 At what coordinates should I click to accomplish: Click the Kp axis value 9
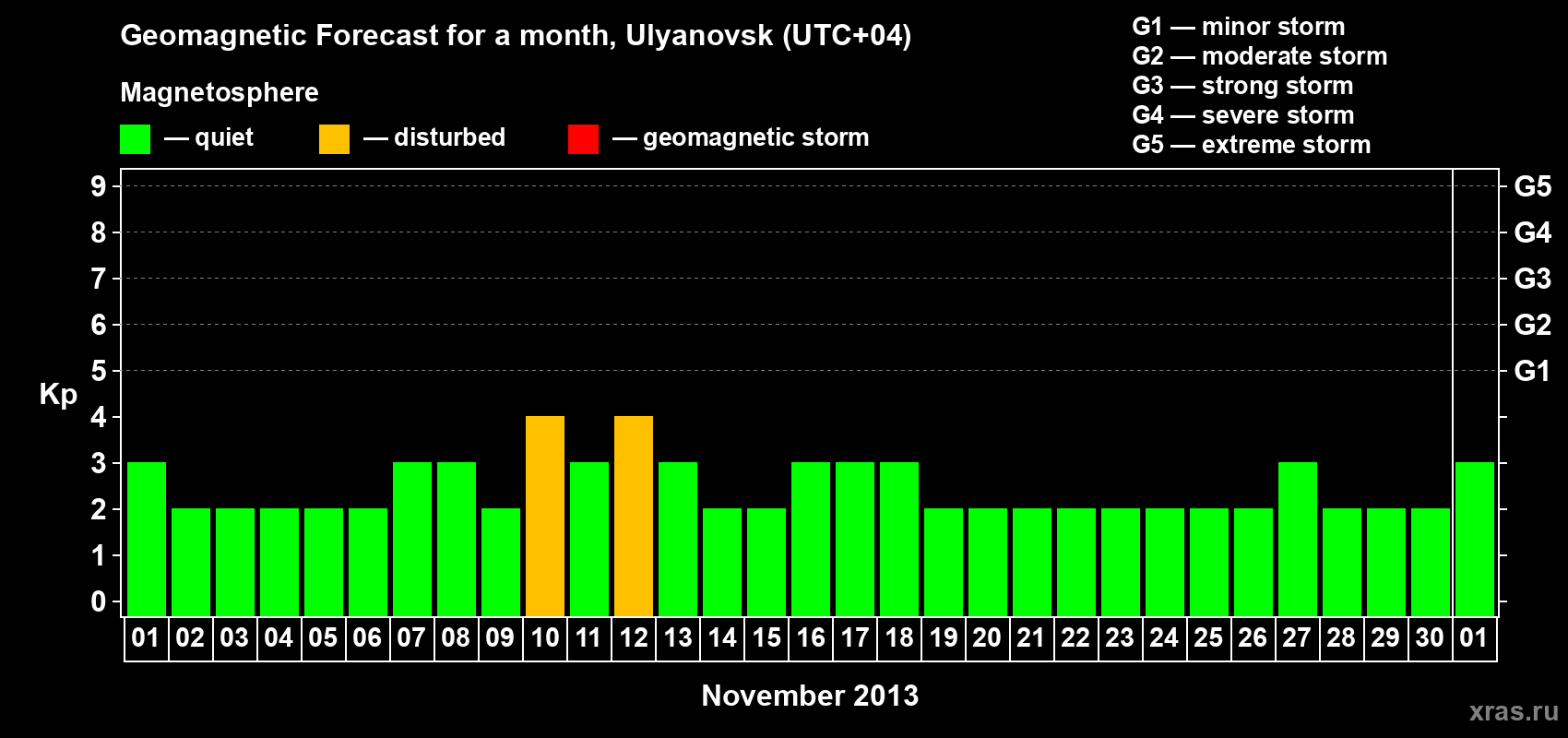point(99,186)
